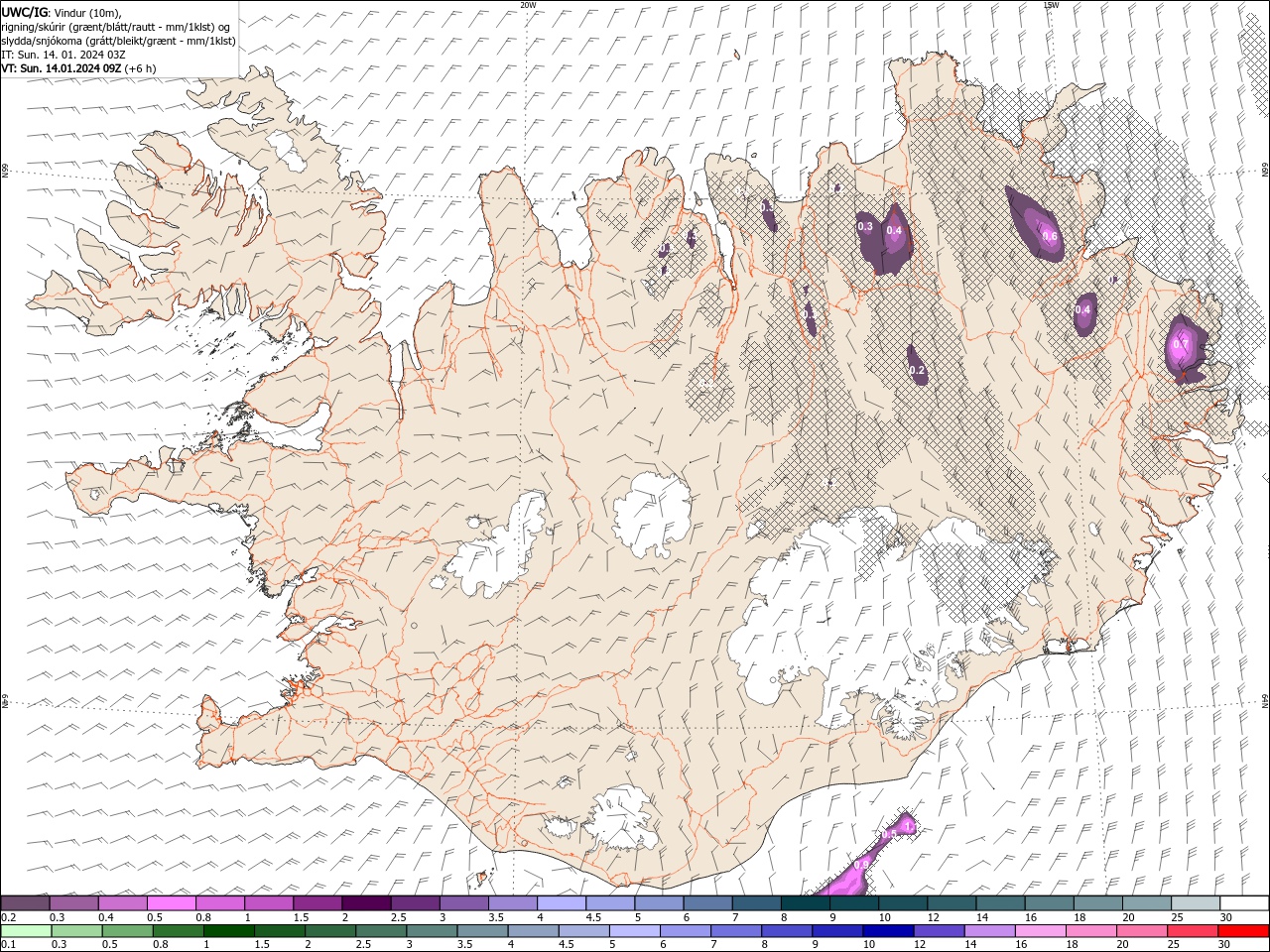Pick the lower legend swatch labeled 6
Viewport: 1270px width, 952px height.
click(685, 931)
